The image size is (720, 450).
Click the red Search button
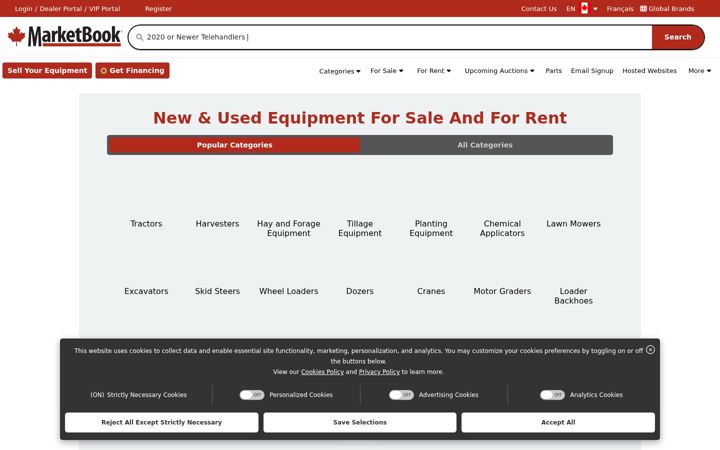[x=678, y=37]
